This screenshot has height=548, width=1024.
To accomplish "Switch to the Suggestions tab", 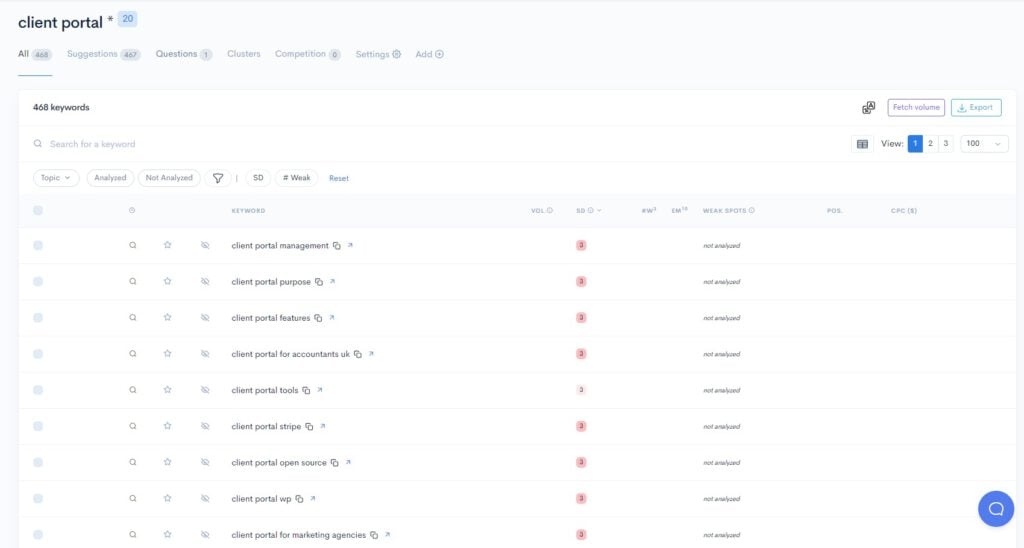I will click(x=92, y=54).
